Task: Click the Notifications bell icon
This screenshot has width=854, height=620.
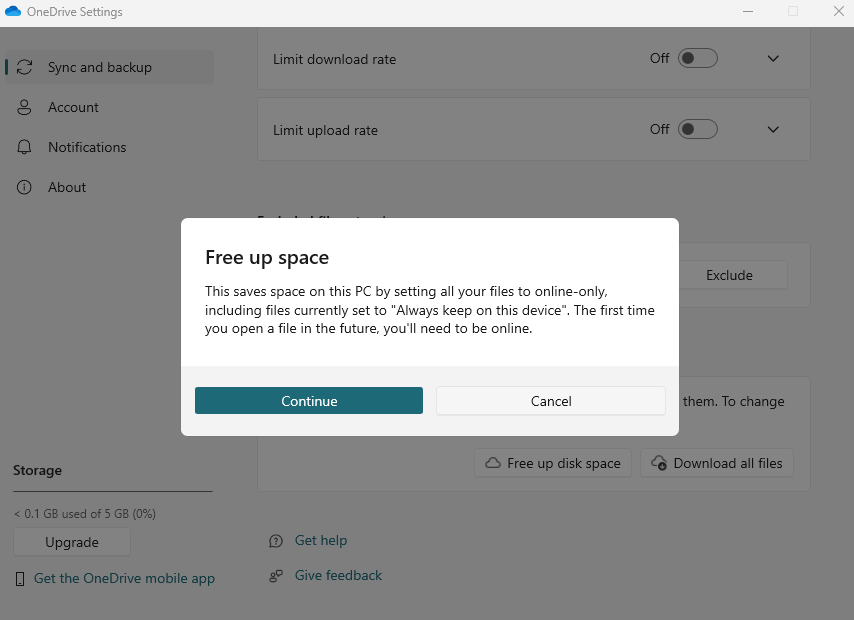Action: tap(25, 147)
